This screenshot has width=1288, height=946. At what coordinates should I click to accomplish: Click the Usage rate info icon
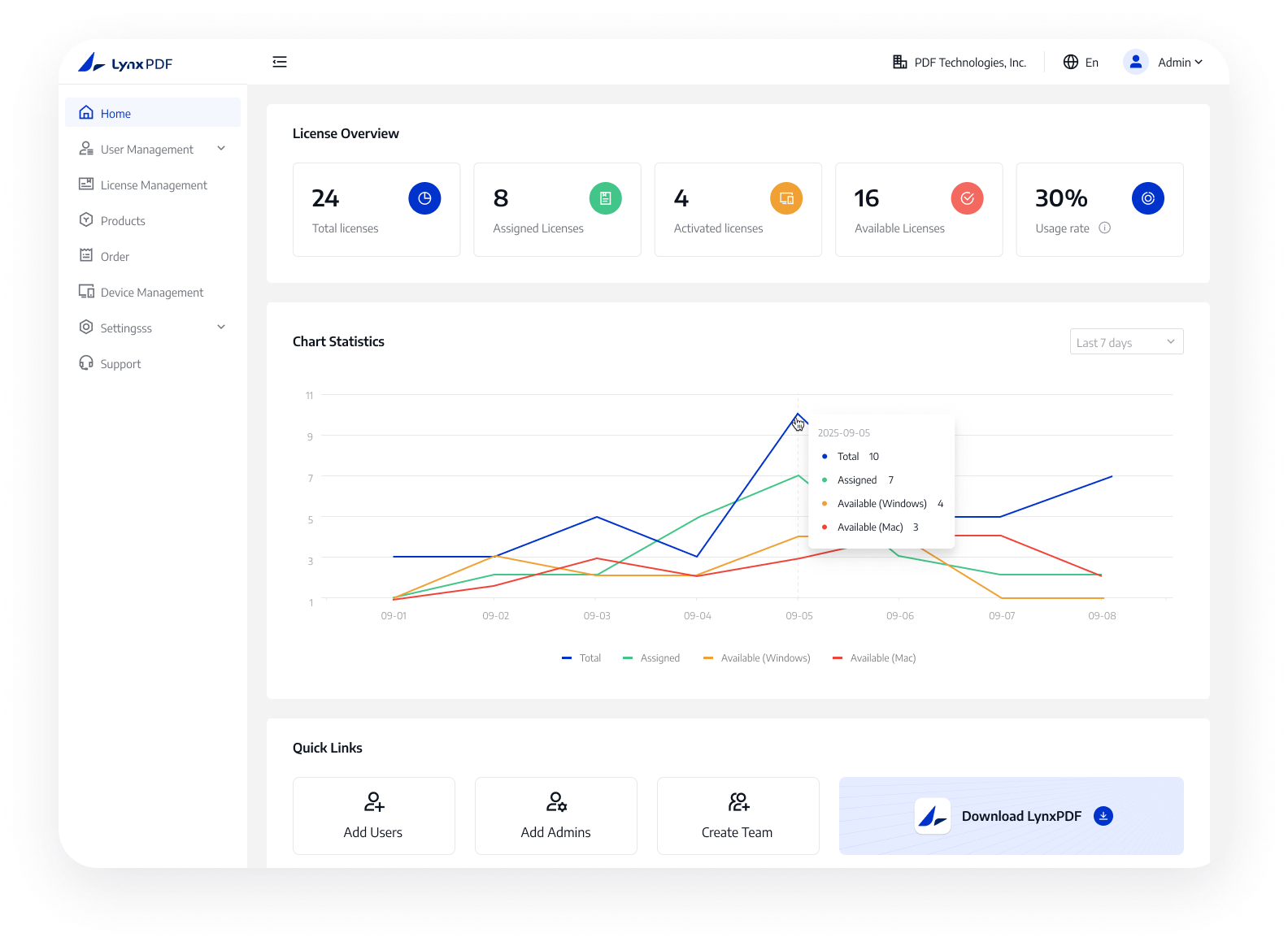click(x=1104, y=228)
